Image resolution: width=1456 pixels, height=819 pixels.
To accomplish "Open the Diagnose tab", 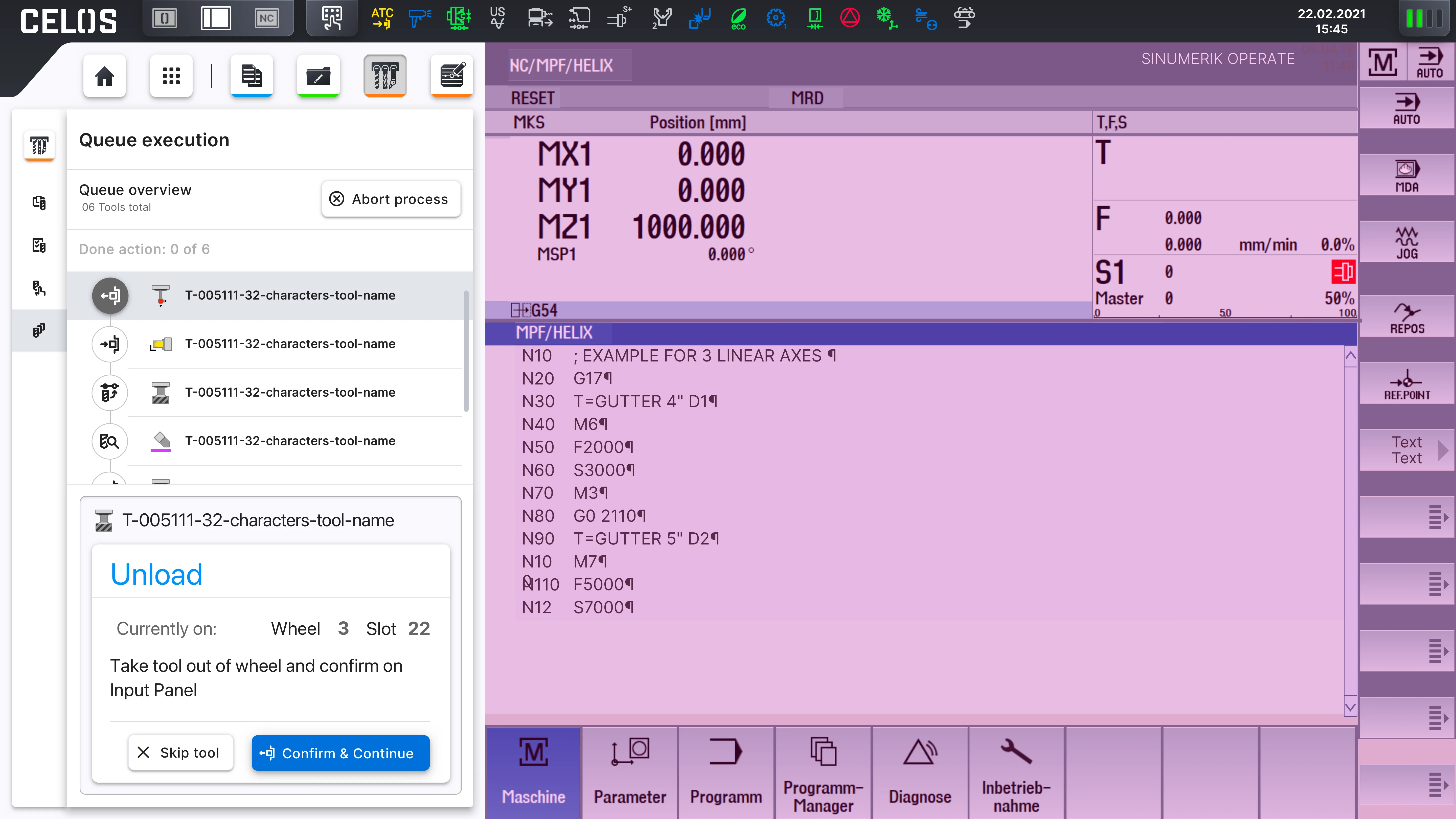I will [920, 773].
